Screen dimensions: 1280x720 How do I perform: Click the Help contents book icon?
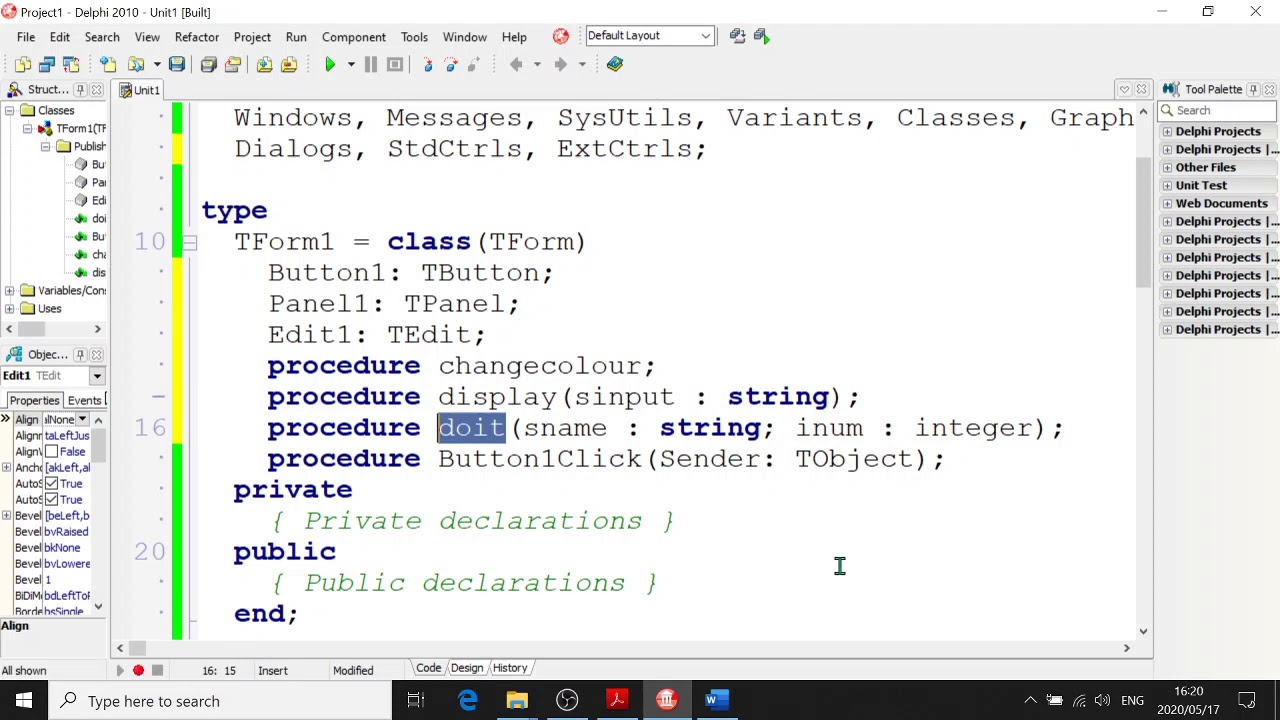point(615,64)
